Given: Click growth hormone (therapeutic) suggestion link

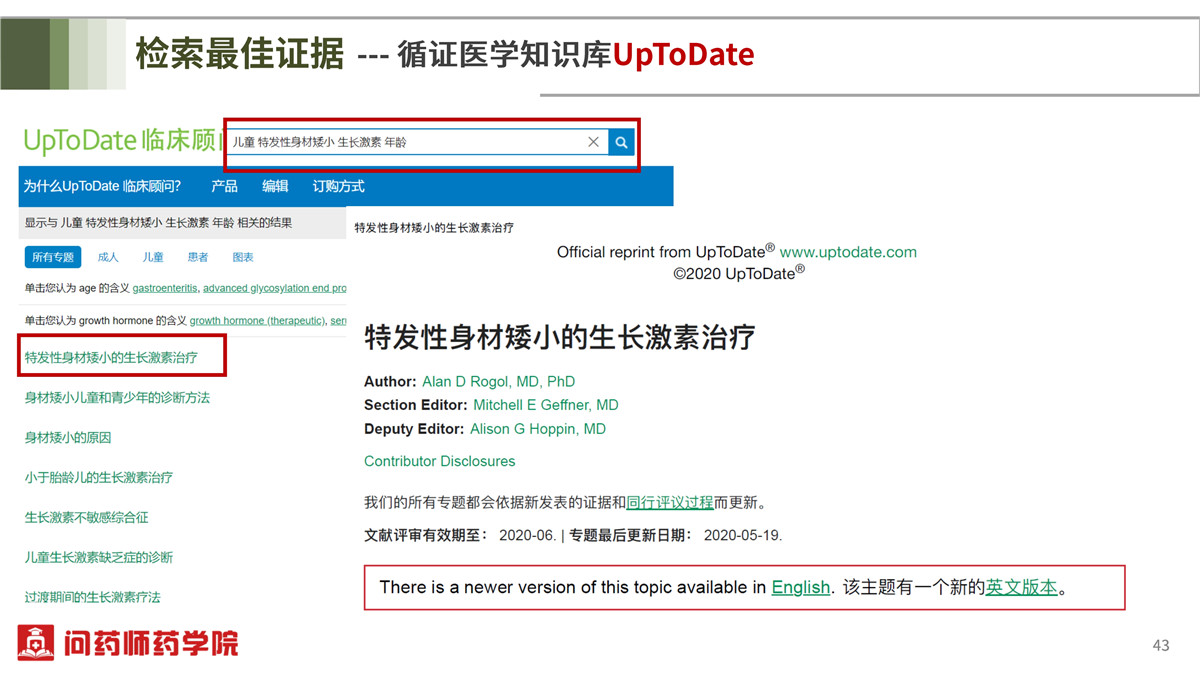Looking at the screenshot, I should tap(258, 320).
